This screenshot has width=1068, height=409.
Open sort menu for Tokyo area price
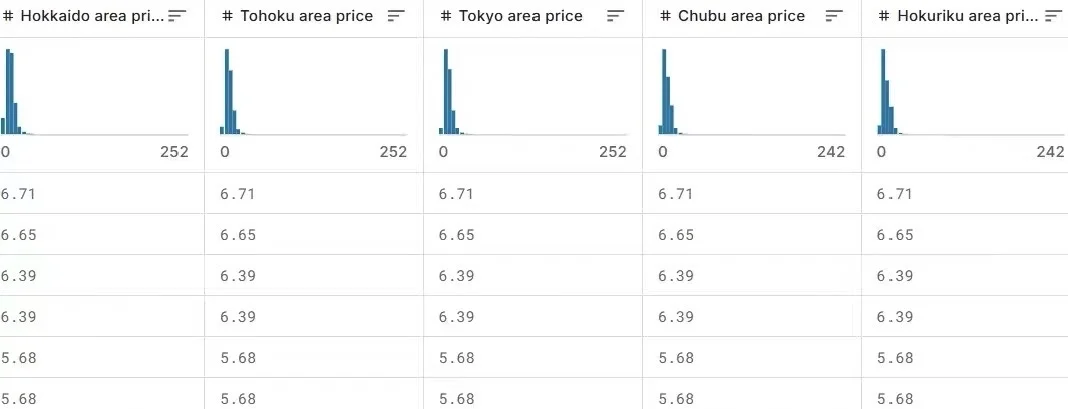pos(615,16)
